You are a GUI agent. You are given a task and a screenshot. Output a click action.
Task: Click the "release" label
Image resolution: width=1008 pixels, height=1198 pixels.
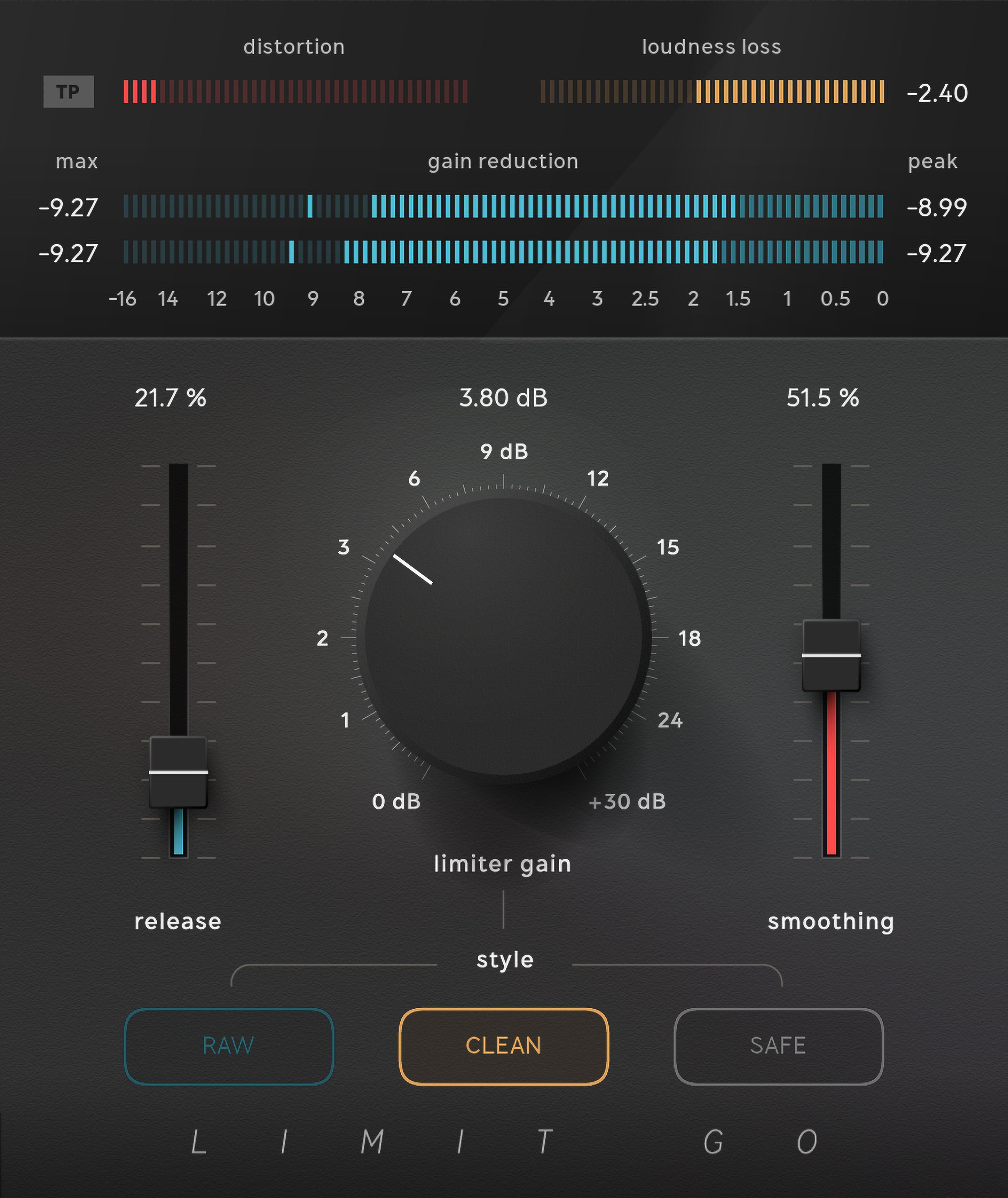pos(178,922)
